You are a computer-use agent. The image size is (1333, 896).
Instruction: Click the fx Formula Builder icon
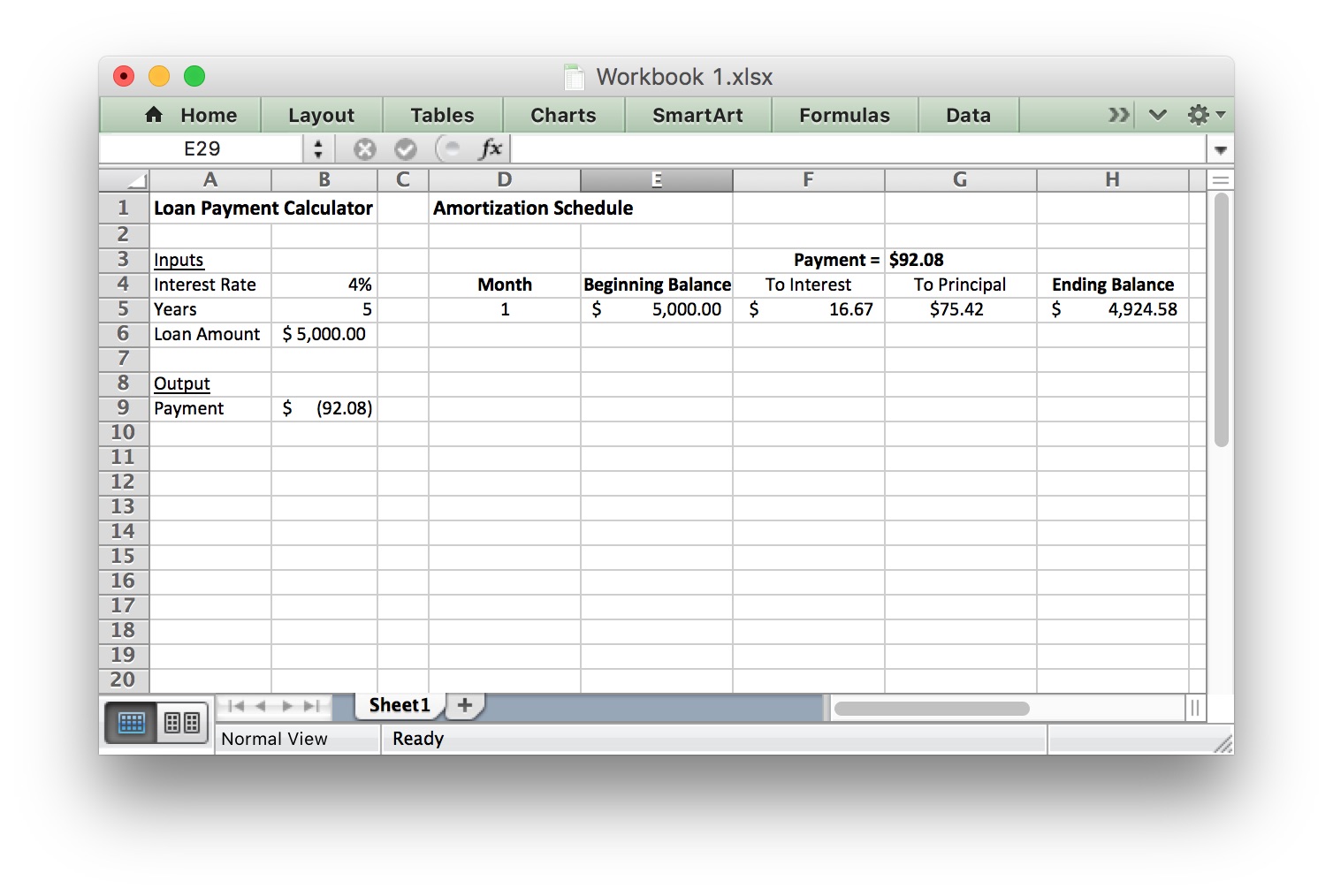tap(490, 149)
